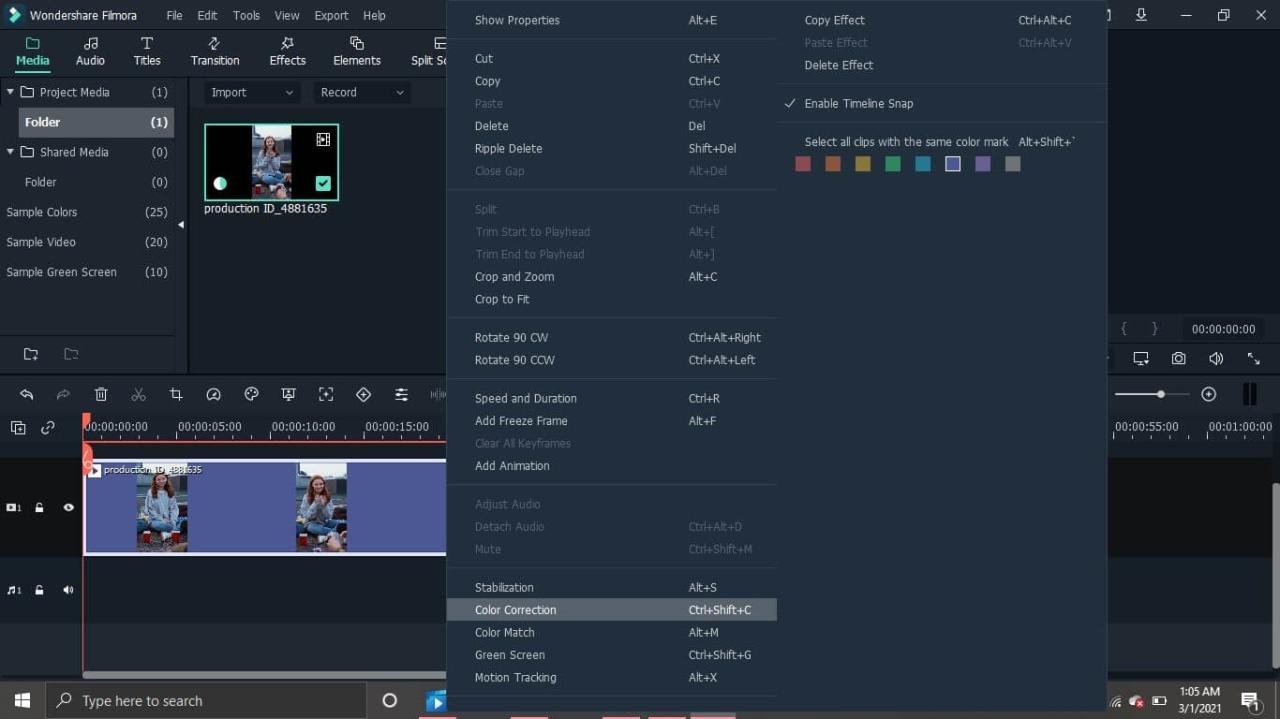Click the Undo icon above the timeline
This screenshot has height=719, width=1280.
tap(26, 394)
